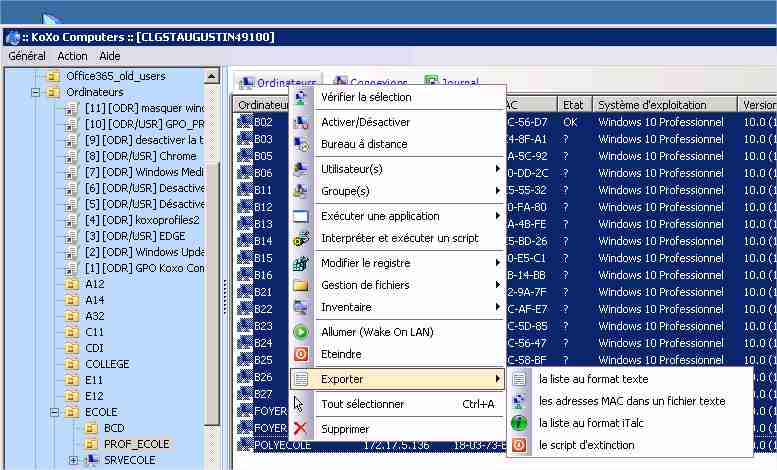Viewport: 777px width, 470px height.
Task: Select [8] [ODR/USR] Chrome policy item
Action: click(140, 156)
